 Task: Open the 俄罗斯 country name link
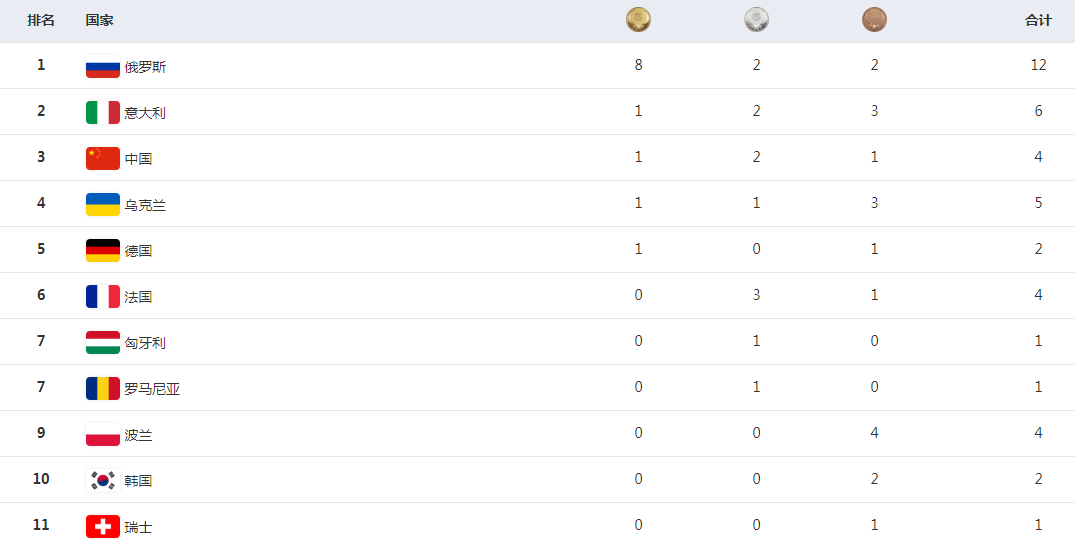145,67
